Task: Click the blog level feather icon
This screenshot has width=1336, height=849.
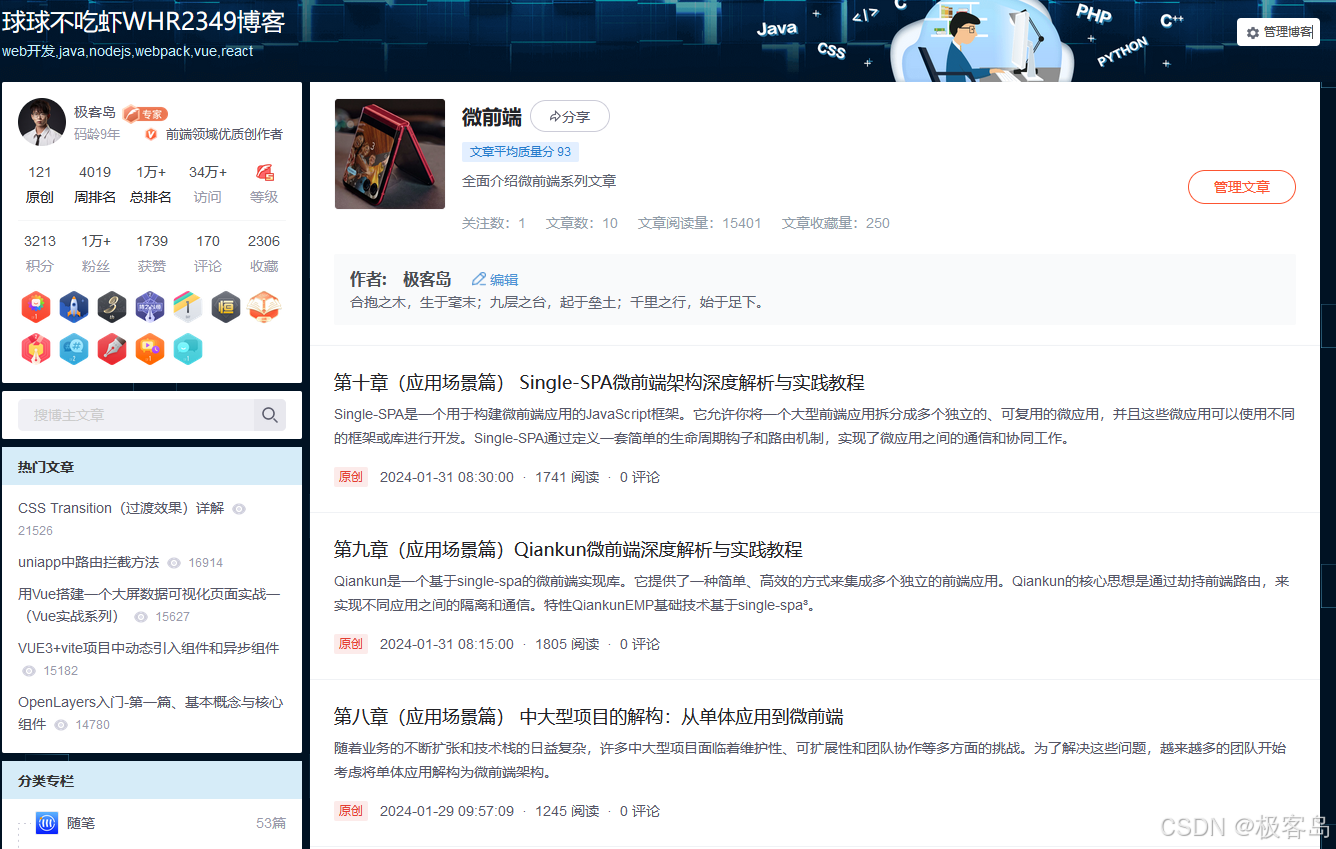Action: (x=265, y=172)
